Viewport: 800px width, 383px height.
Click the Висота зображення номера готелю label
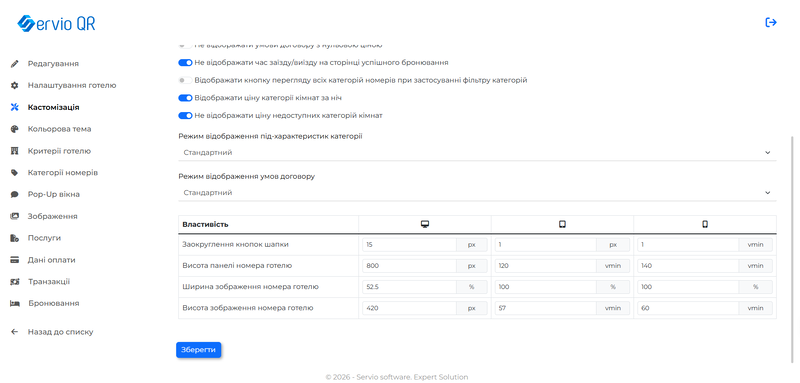[247, 308]
